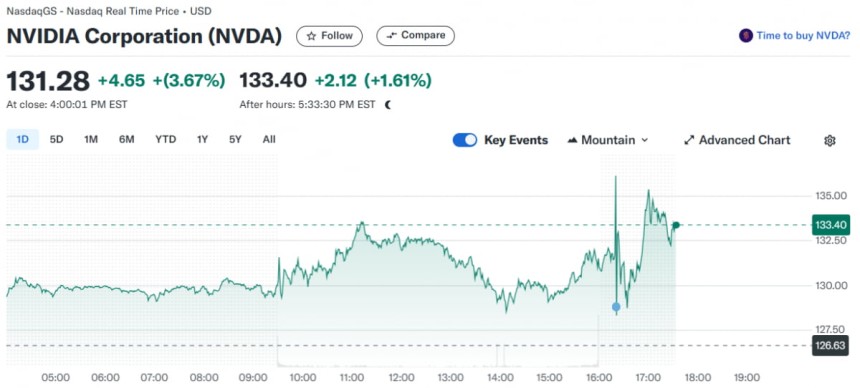Choose the YTD range tab
This screenshot has height=388, width=860.
click(165, 139)
